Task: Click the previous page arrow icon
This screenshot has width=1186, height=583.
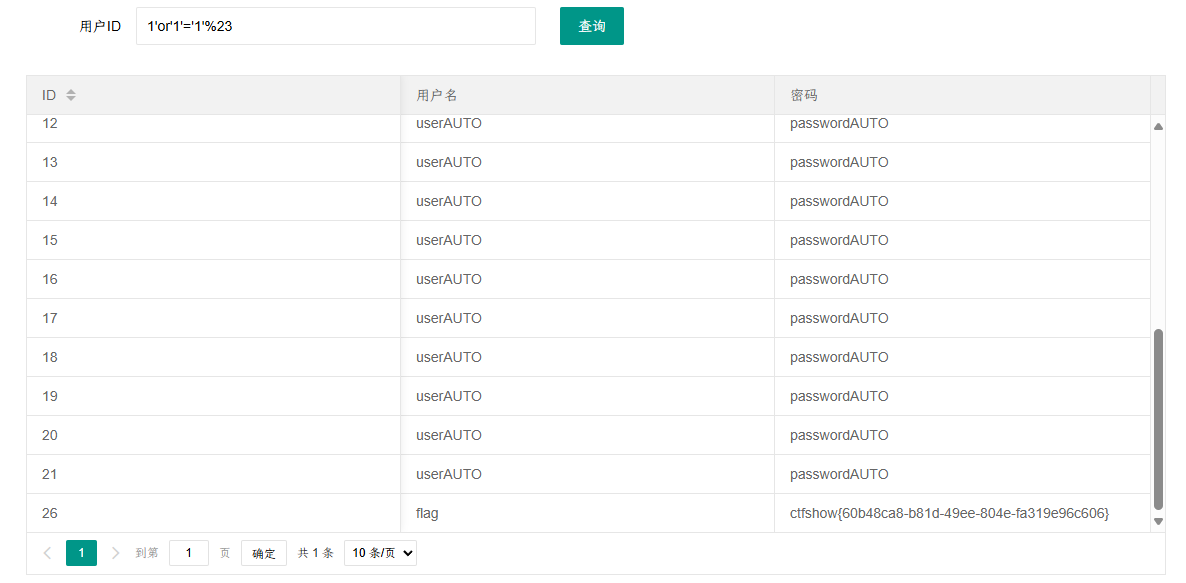Action: tap(47, 553)
